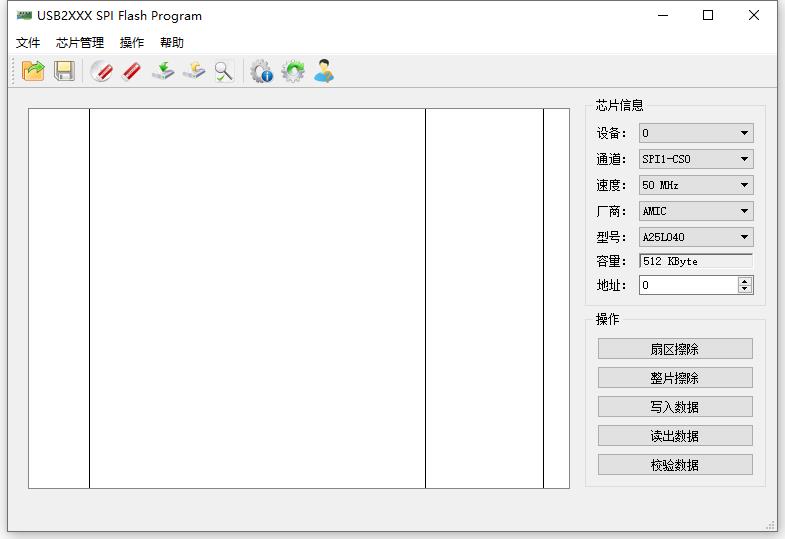Click the verify data magnifier icon
Screen dimensions: 785x539
pyautogui.click(x=224, y=71)
